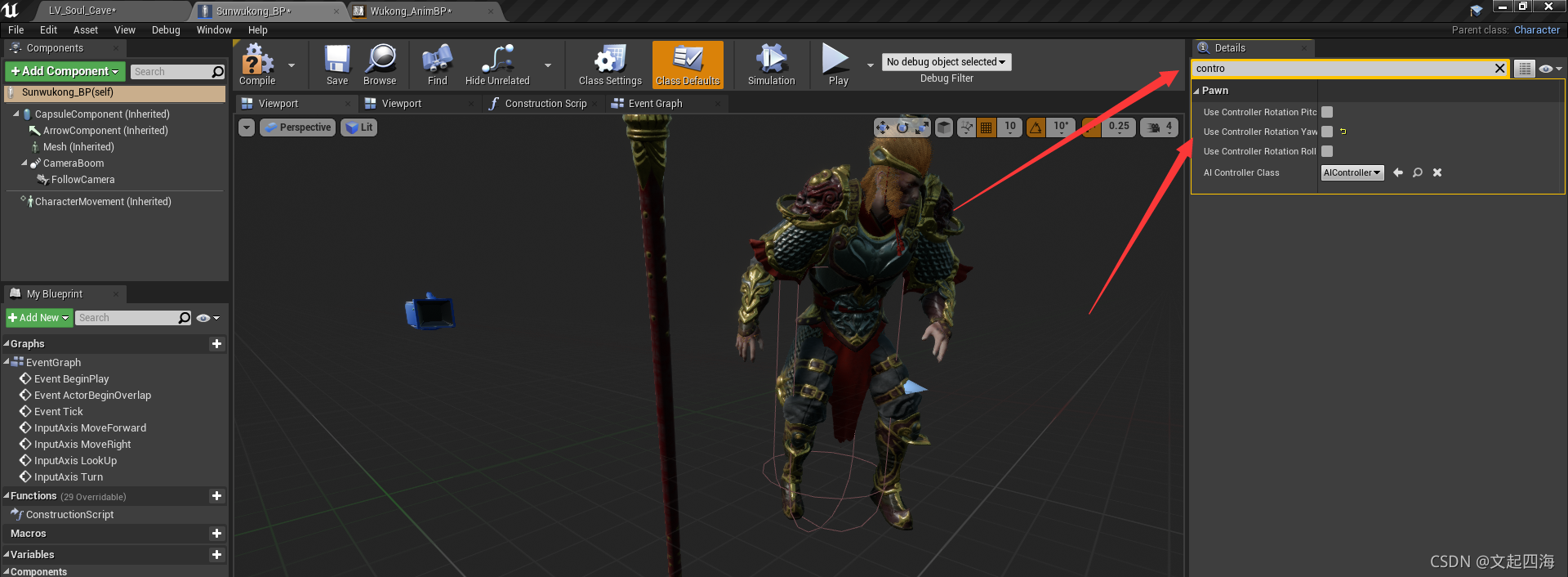The image size is (1568, 577).
Task: Select the FollowCamera component
Action: coord(82,180)
